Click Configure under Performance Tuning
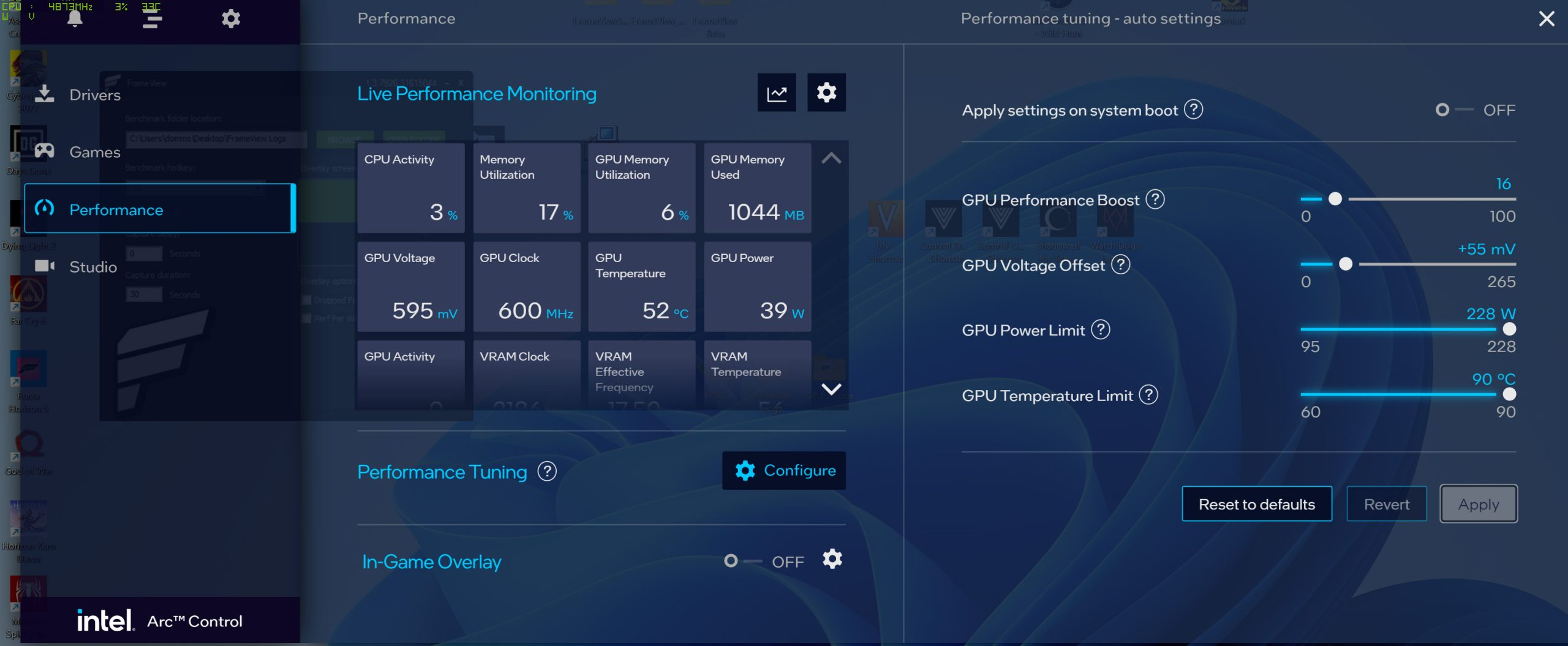 tap(784, 470)
